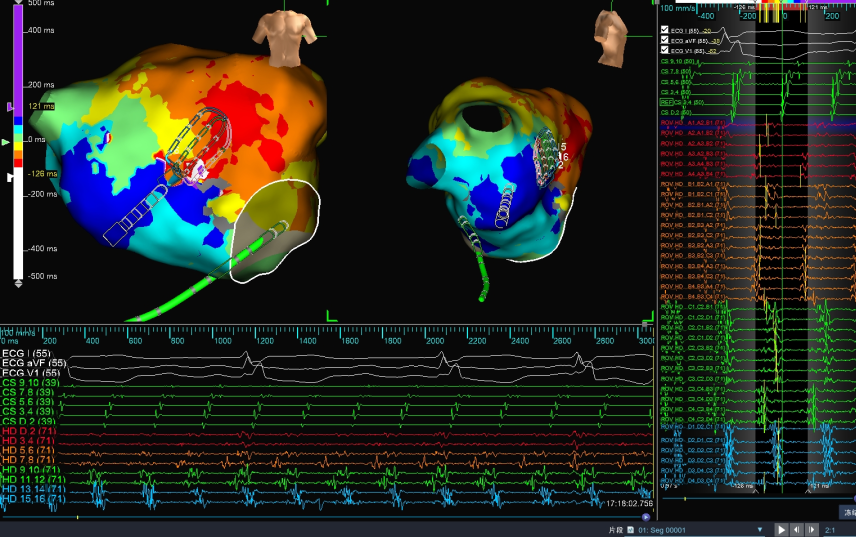The height and width of the screenshot is (537, 856).
Task: Click the timestamp 17:18:02.756
Action: [x=629, y=503]
